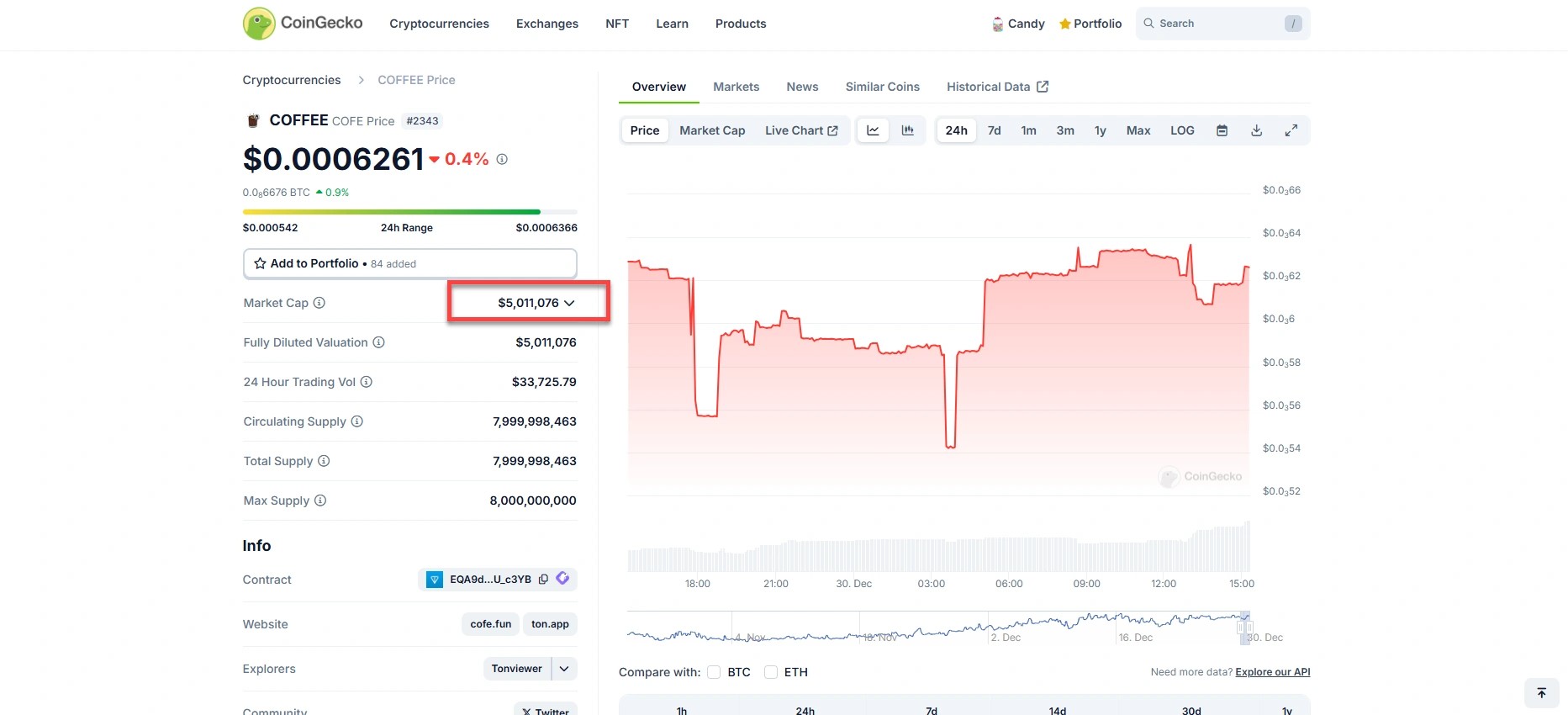Open the Explorers dropdown arrow

[564, 669]
